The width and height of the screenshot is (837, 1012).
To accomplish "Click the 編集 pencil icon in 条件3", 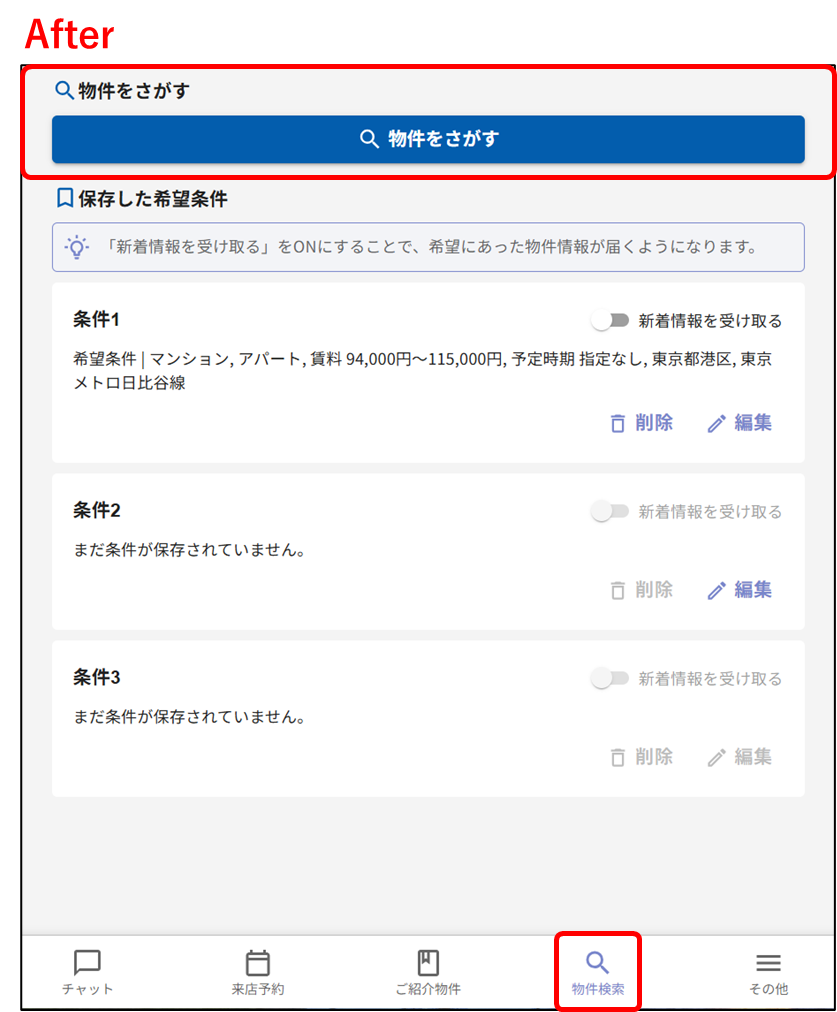I will pos(716,758).
